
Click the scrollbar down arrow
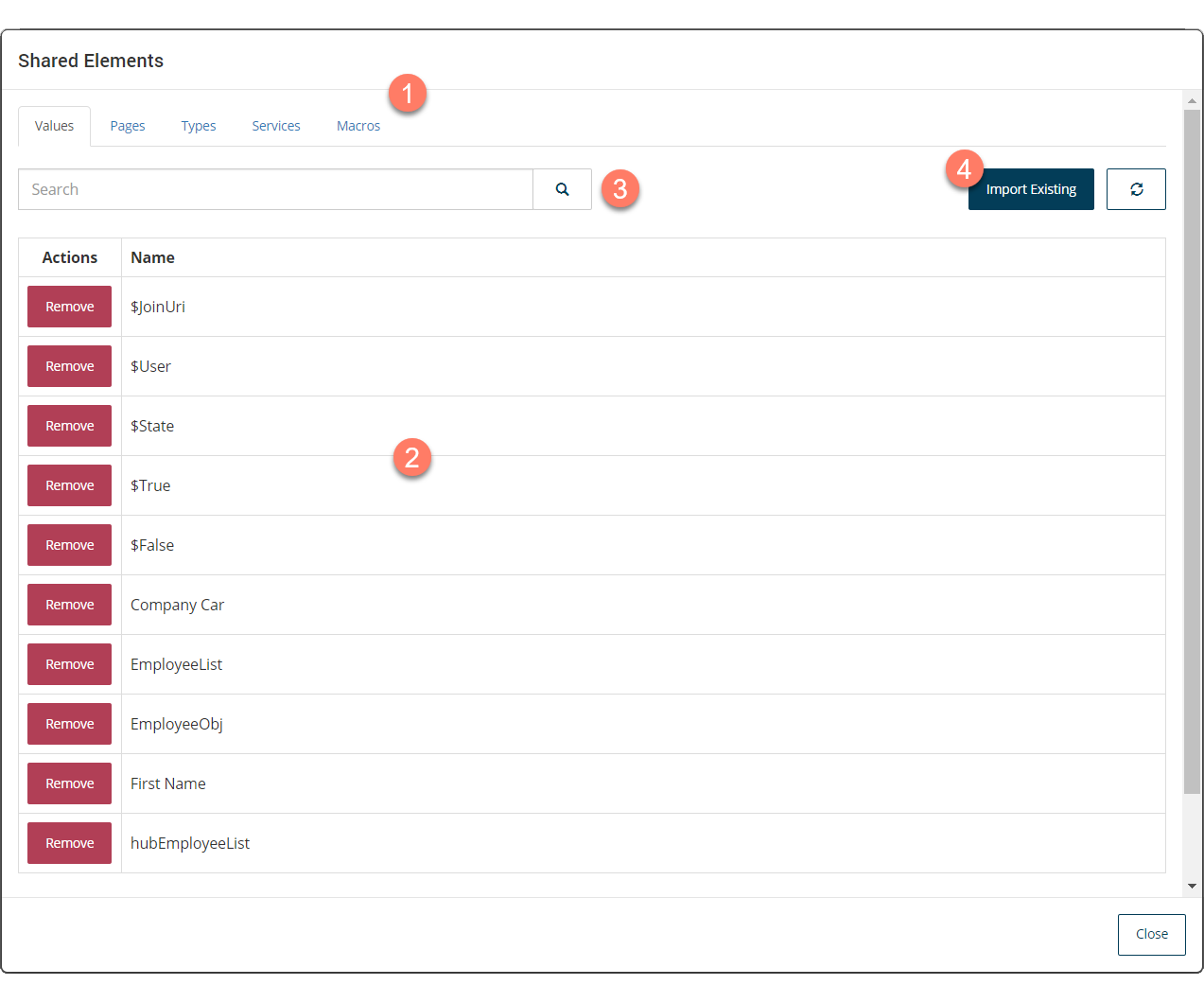pyautogui.click(x=1192, y=886)
